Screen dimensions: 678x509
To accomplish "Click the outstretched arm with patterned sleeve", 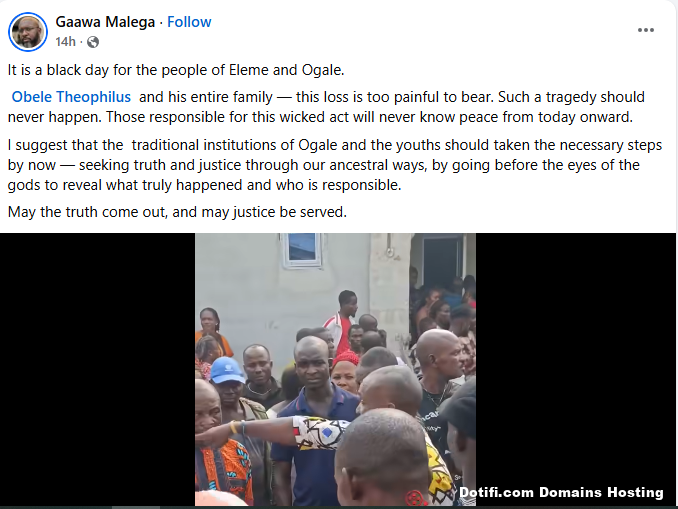I will (x=277, y=431).
